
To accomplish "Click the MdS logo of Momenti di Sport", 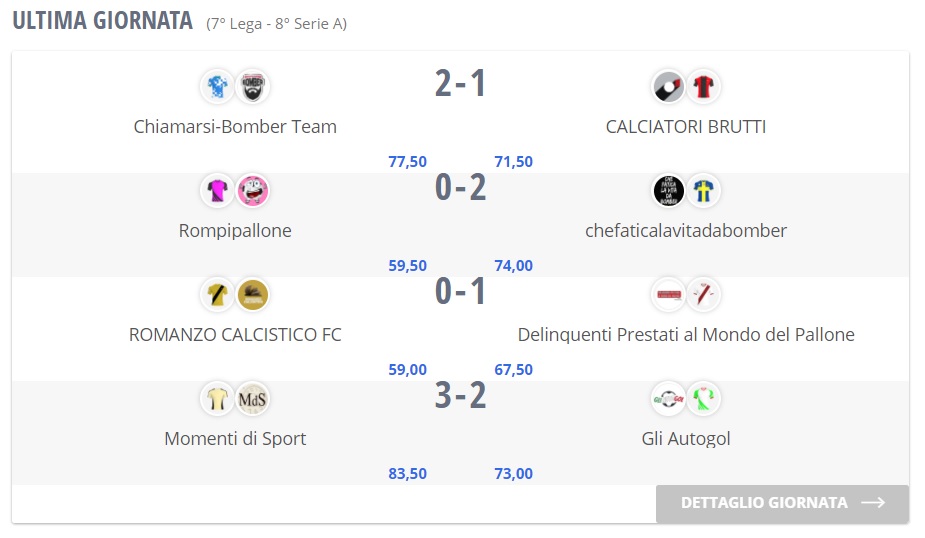I will pyautogui.click(x=253, y=399).
